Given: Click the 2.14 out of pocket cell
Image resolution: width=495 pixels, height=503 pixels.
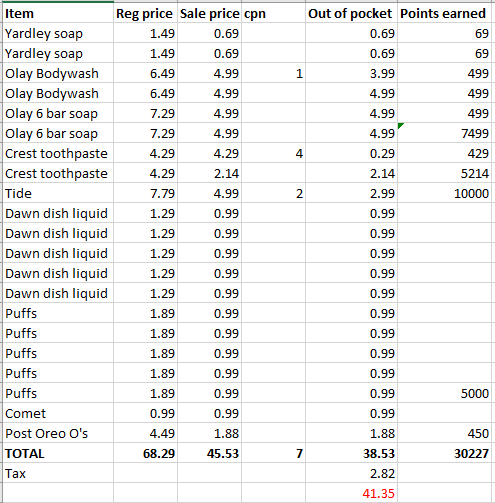Looking at the screenshot, I should coord(351,173).
